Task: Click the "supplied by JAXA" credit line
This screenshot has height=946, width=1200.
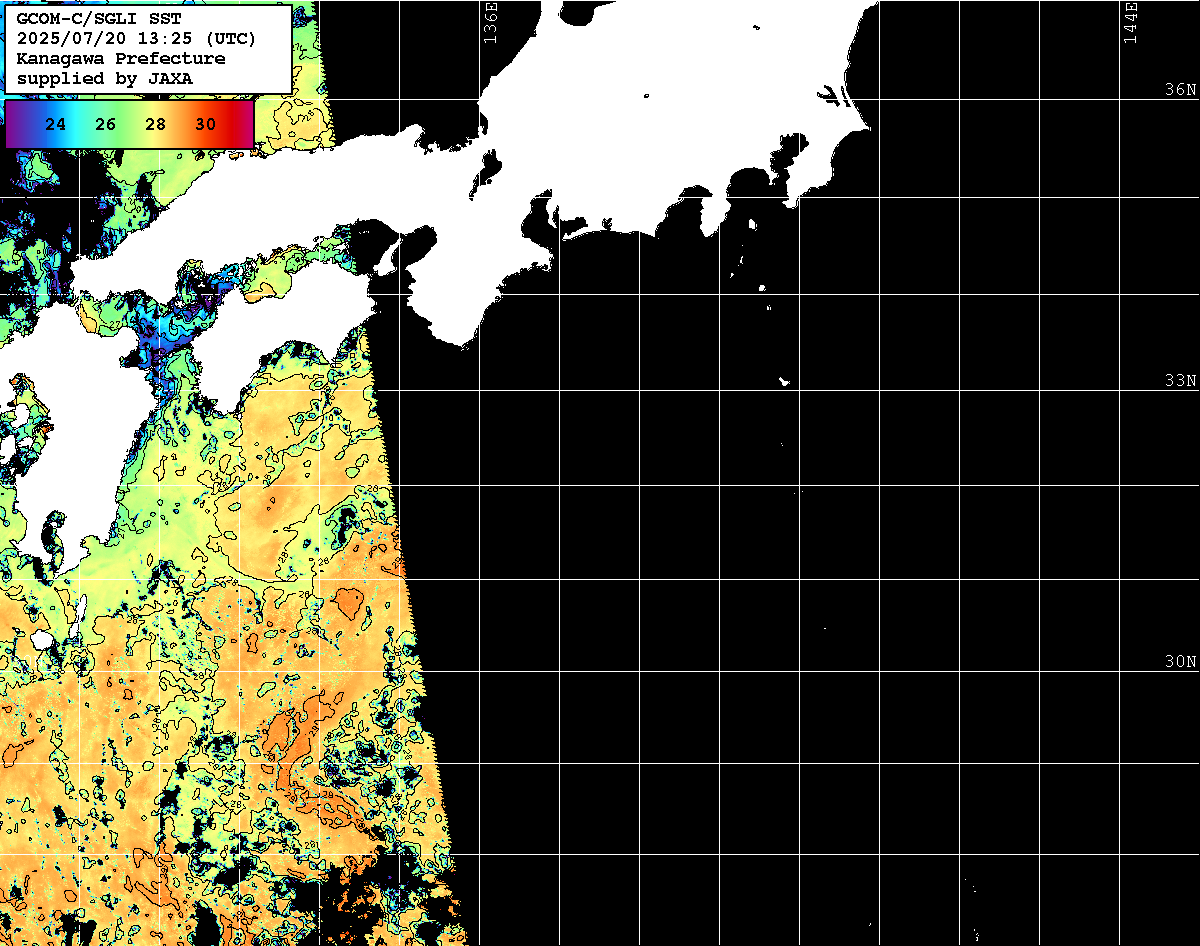Action: click(105, 79)
